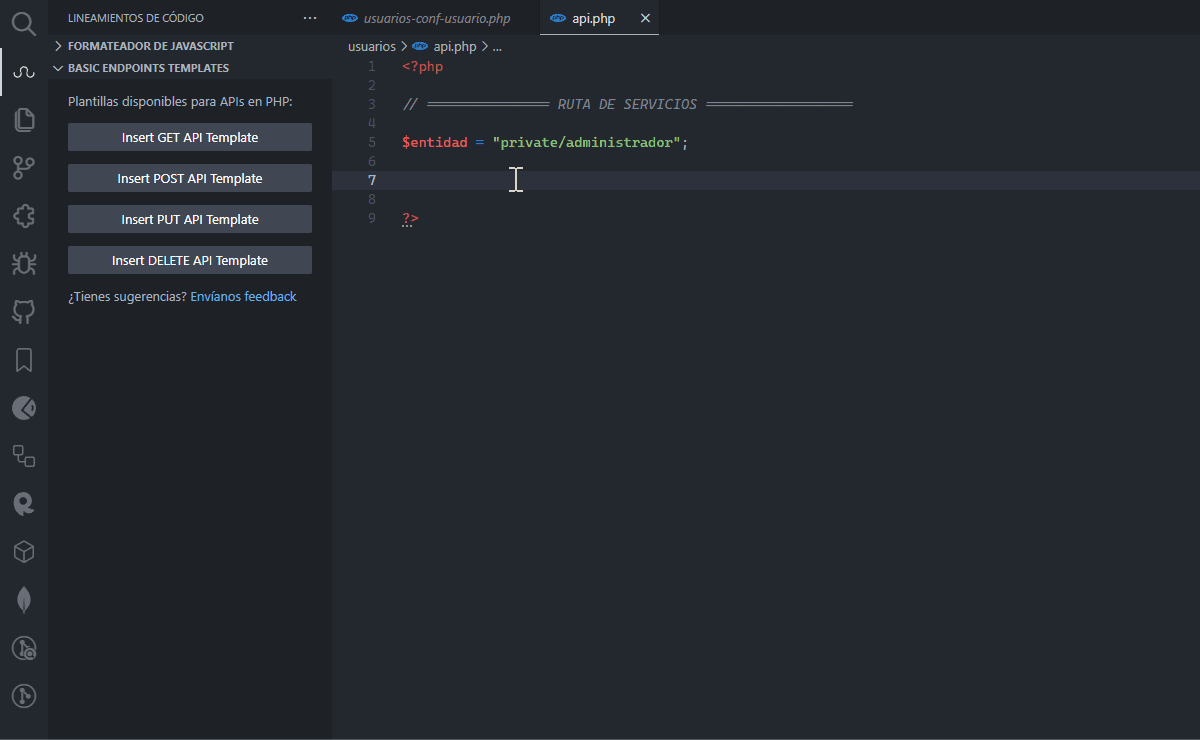Close the api.php tab
The height and width of the screenshot is (740, 1200).
pyautogui.click(x=645, y=18)
